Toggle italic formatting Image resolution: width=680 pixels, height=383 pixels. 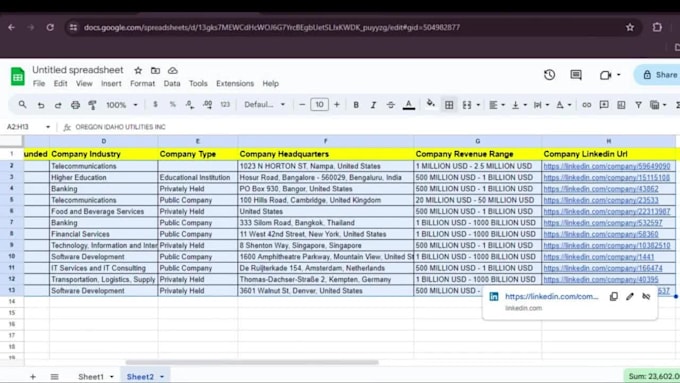(373, 105)
